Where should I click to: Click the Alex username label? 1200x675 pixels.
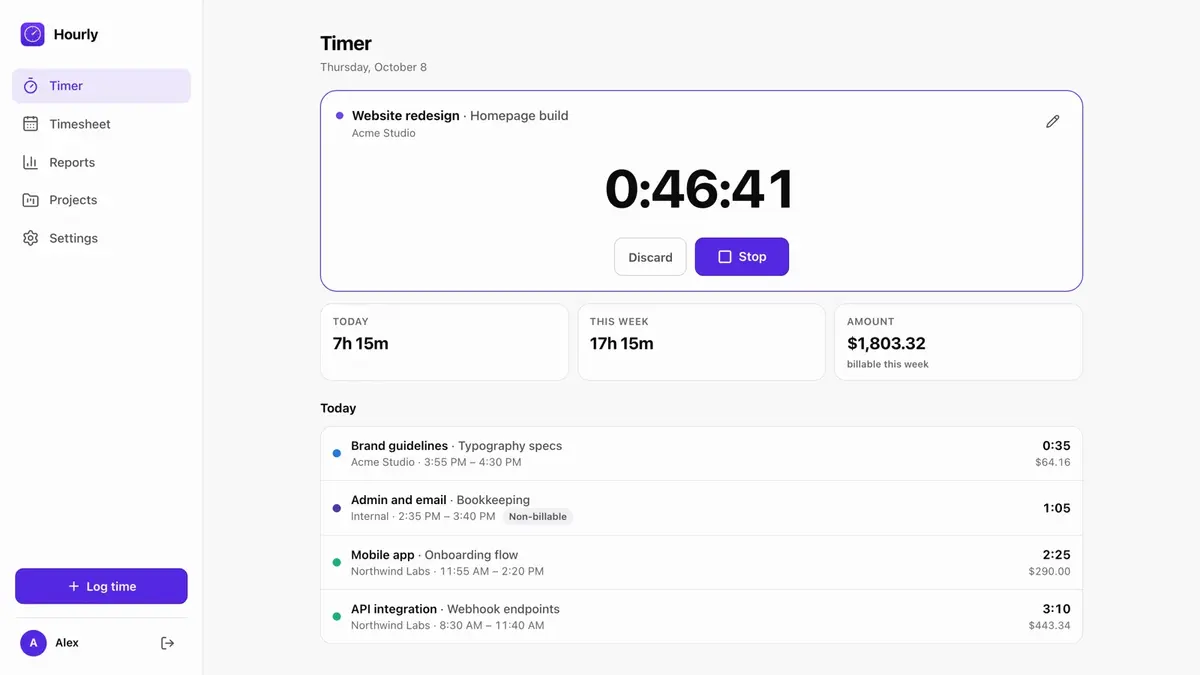67,643
